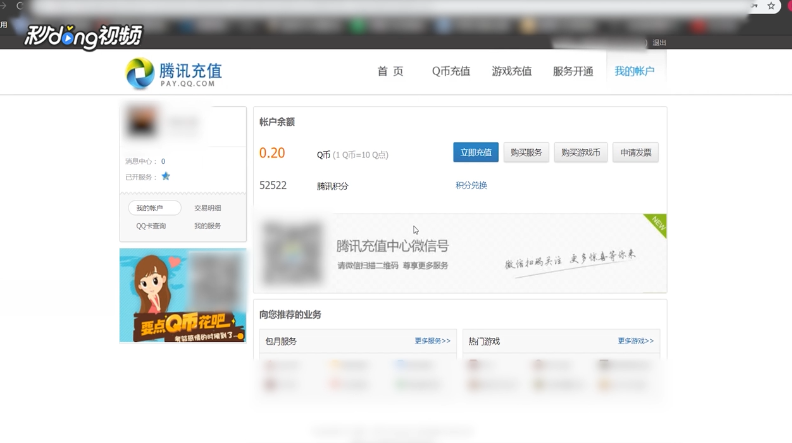Click the 0.20 Q币 balance value

pyautogui.click(x=272, y=153)
